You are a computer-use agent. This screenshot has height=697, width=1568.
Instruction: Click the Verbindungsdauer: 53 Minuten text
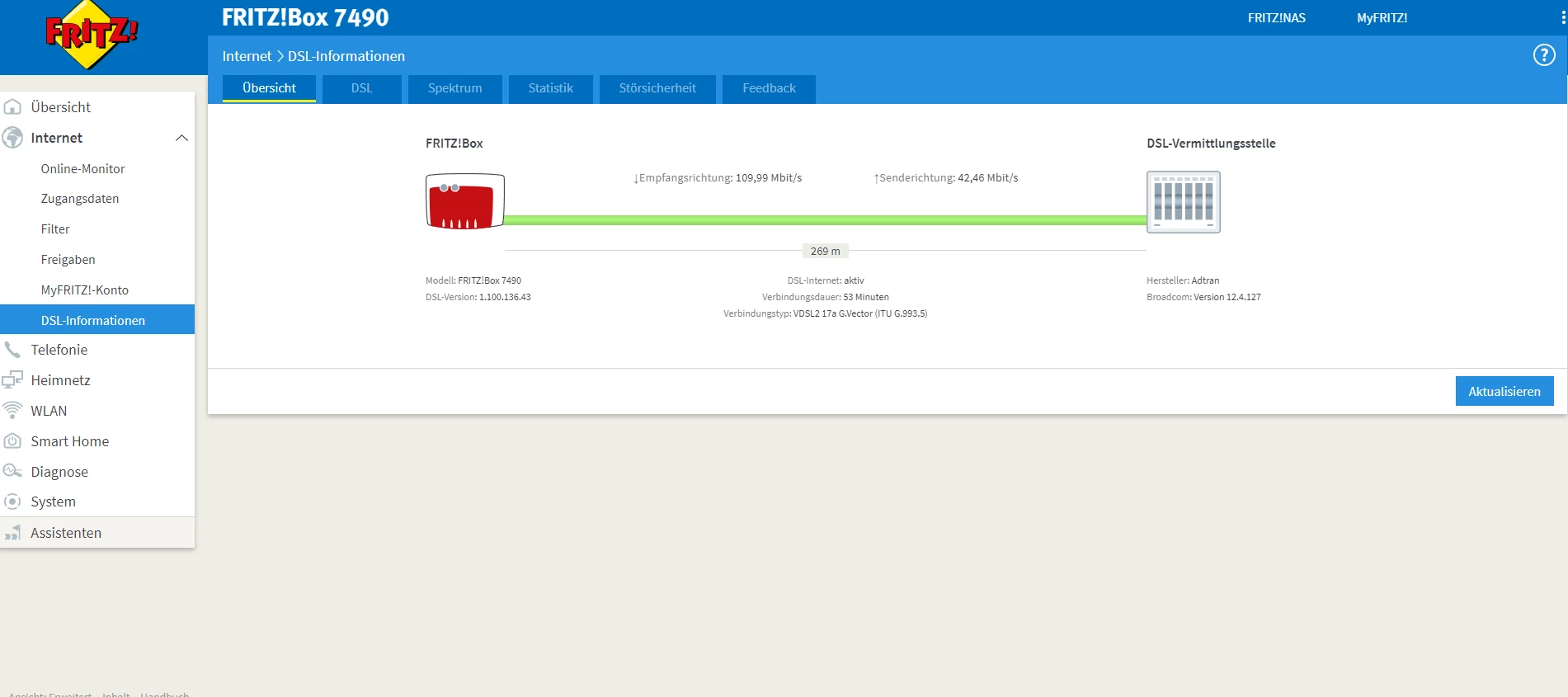point(826,297)
